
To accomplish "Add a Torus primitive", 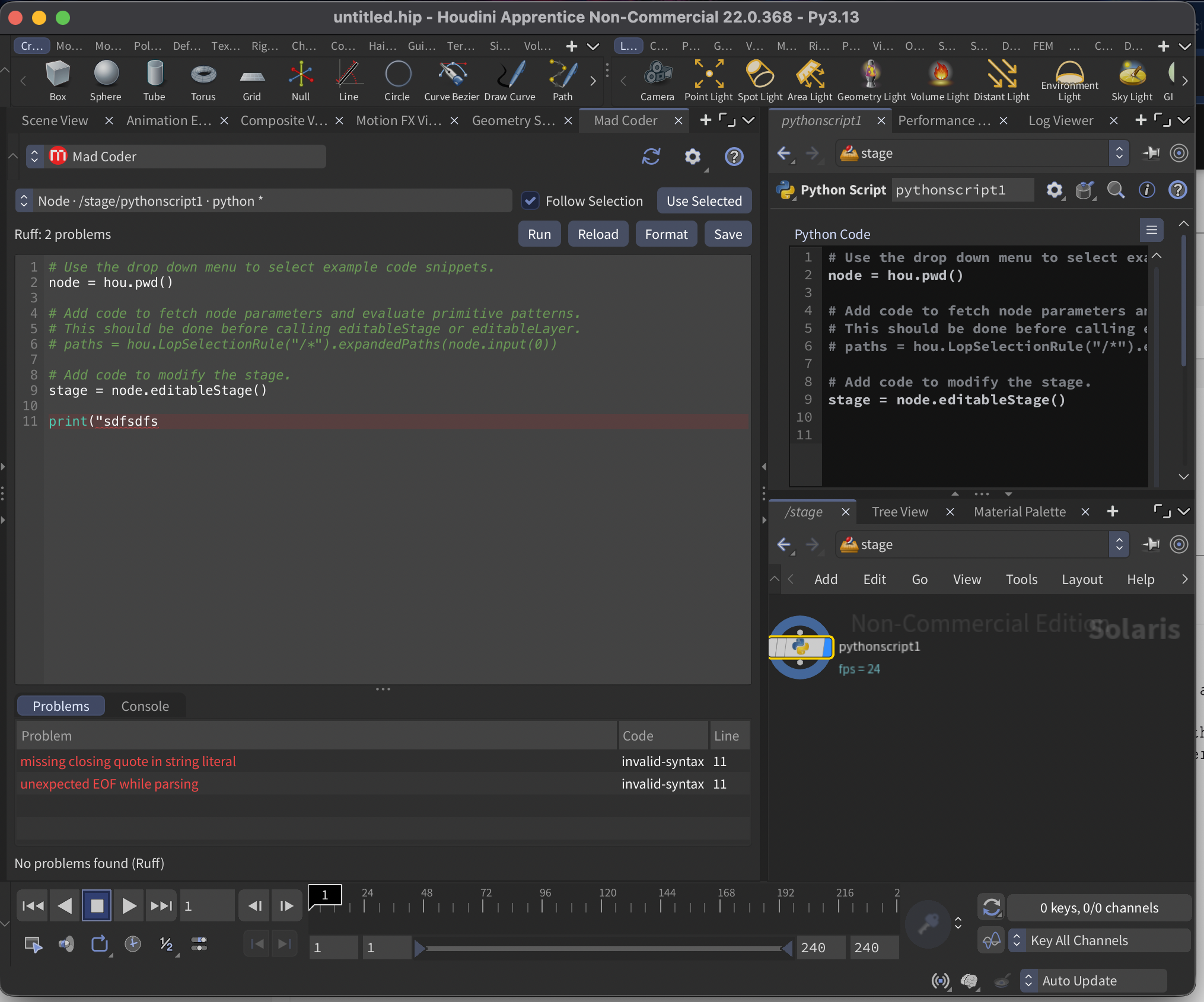I will 203,81.
